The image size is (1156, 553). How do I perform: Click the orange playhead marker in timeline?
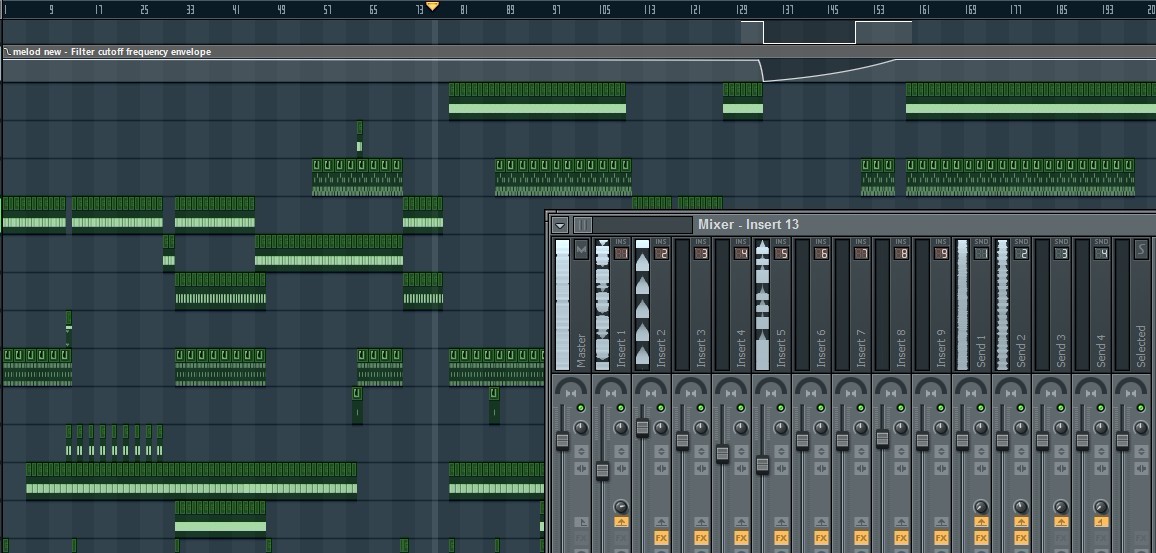point(432,6)
